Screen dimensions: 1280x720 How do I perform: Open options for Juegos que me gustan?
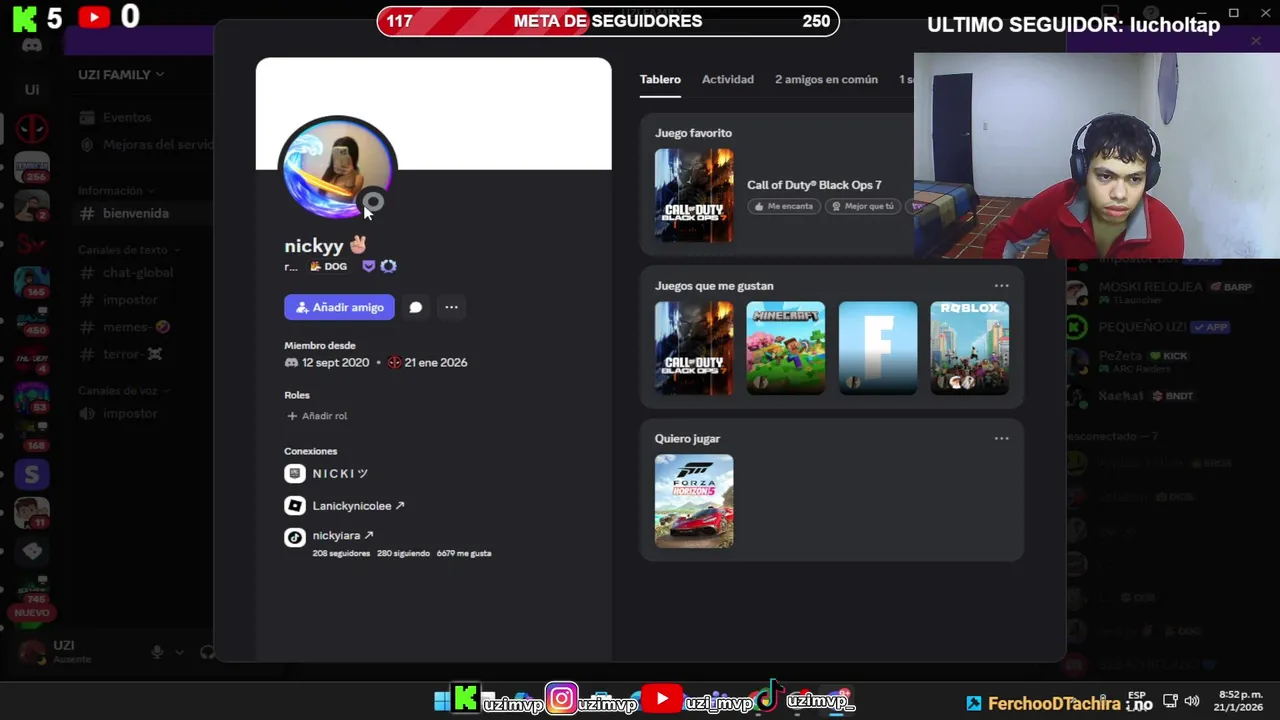[1001, 286]
